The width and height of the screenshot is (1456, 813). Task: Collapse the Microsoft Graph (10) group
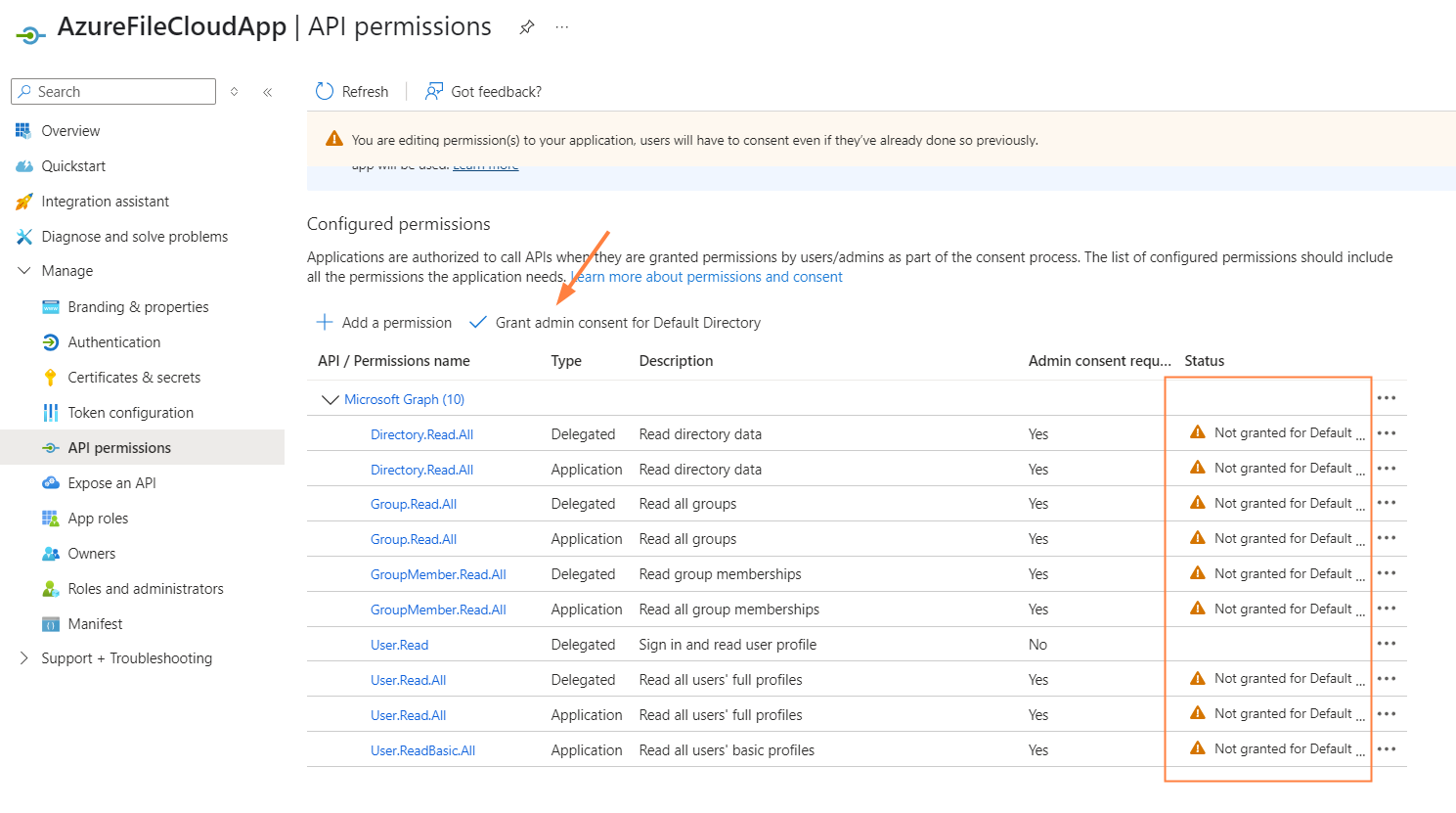tap(329, 399)
